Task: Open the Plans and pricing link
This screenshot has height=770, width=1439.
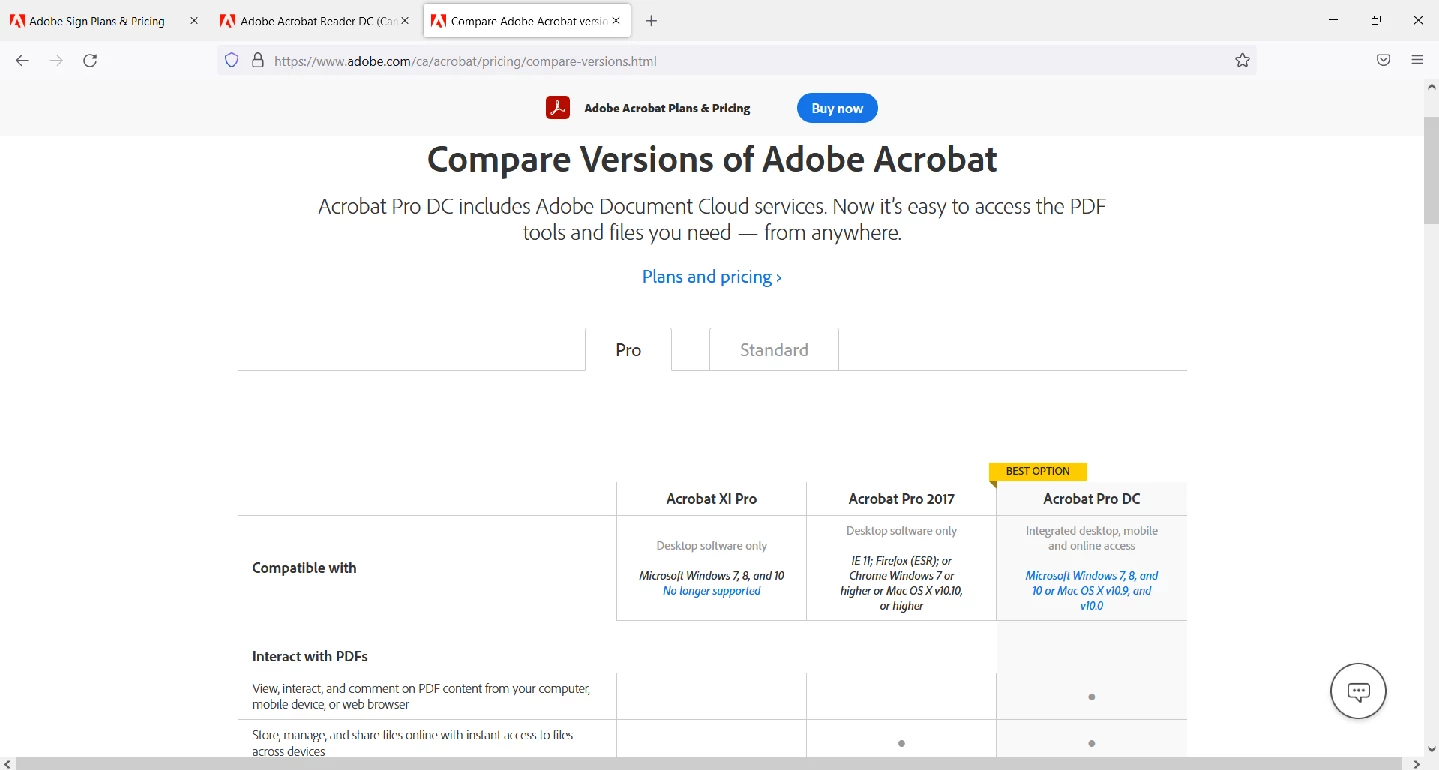Action: point(712,277)
